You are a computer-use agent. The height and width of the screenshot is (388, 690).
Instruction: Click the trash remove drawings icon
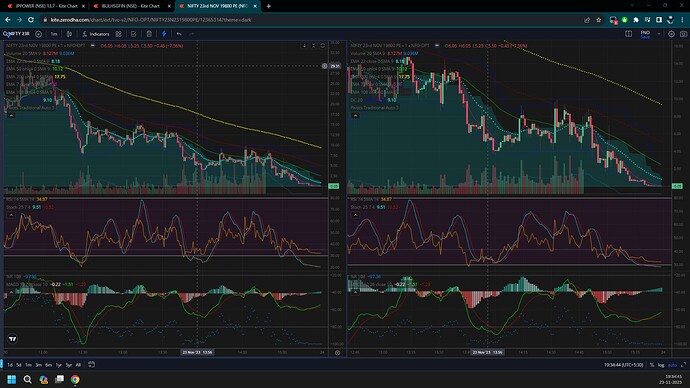coord(149,34)
